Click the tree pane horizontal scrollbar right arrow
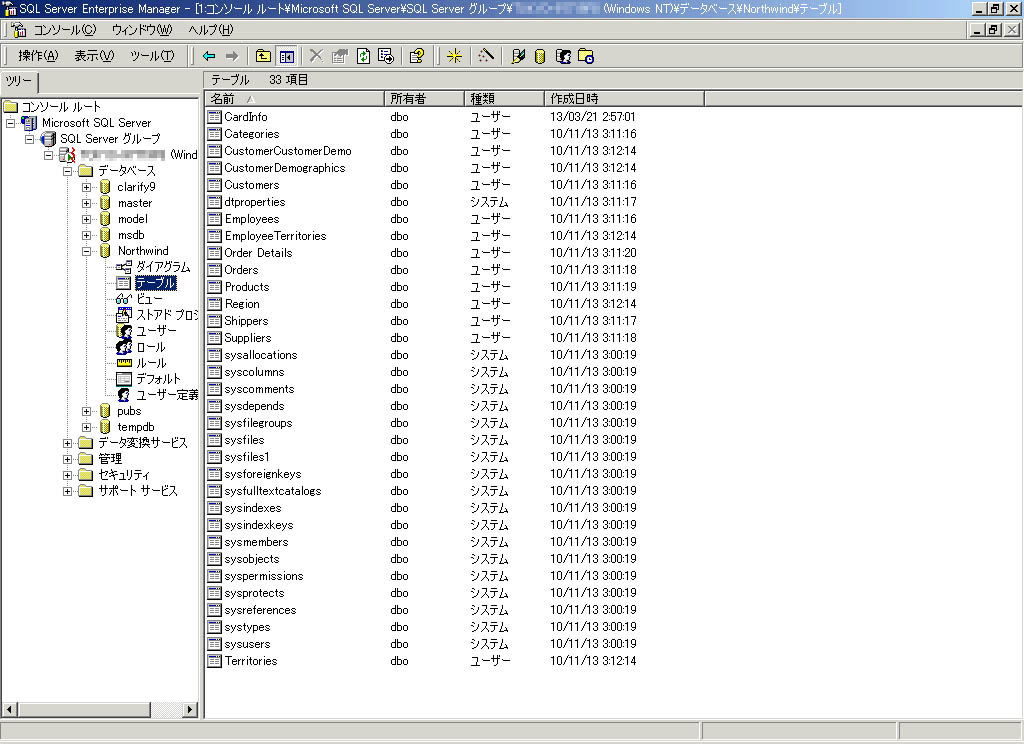 click(x=191, y=709)
